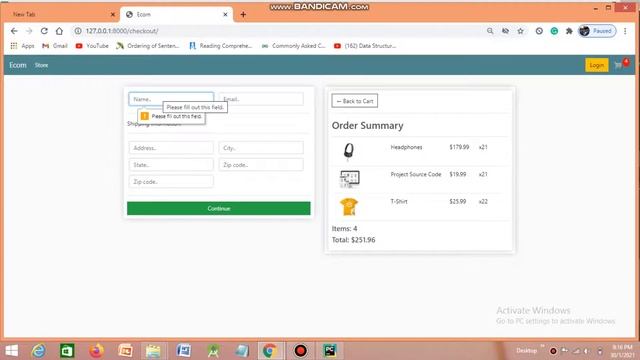Open File Explorer from the taskbar
Image resolution: width=640 pixels, height=360 pixels.
(x=153, y=351)
